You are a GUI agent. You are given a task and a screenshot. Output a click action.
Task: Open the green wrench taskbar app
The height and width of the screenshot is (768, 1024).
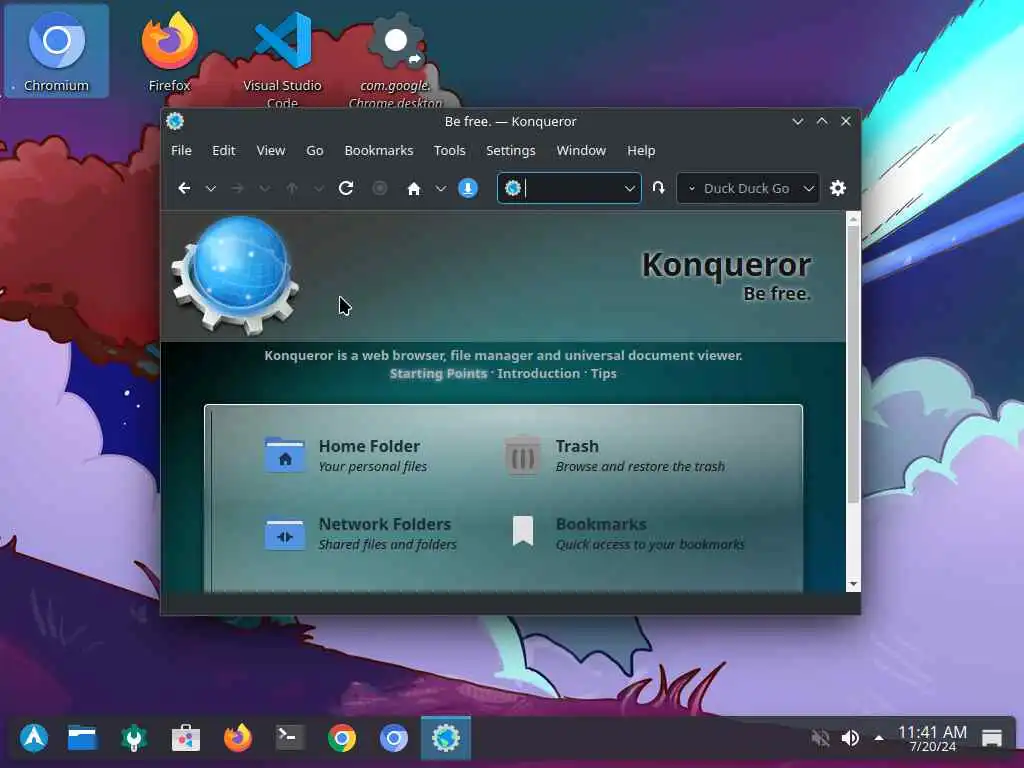click(x=134, y=738)
